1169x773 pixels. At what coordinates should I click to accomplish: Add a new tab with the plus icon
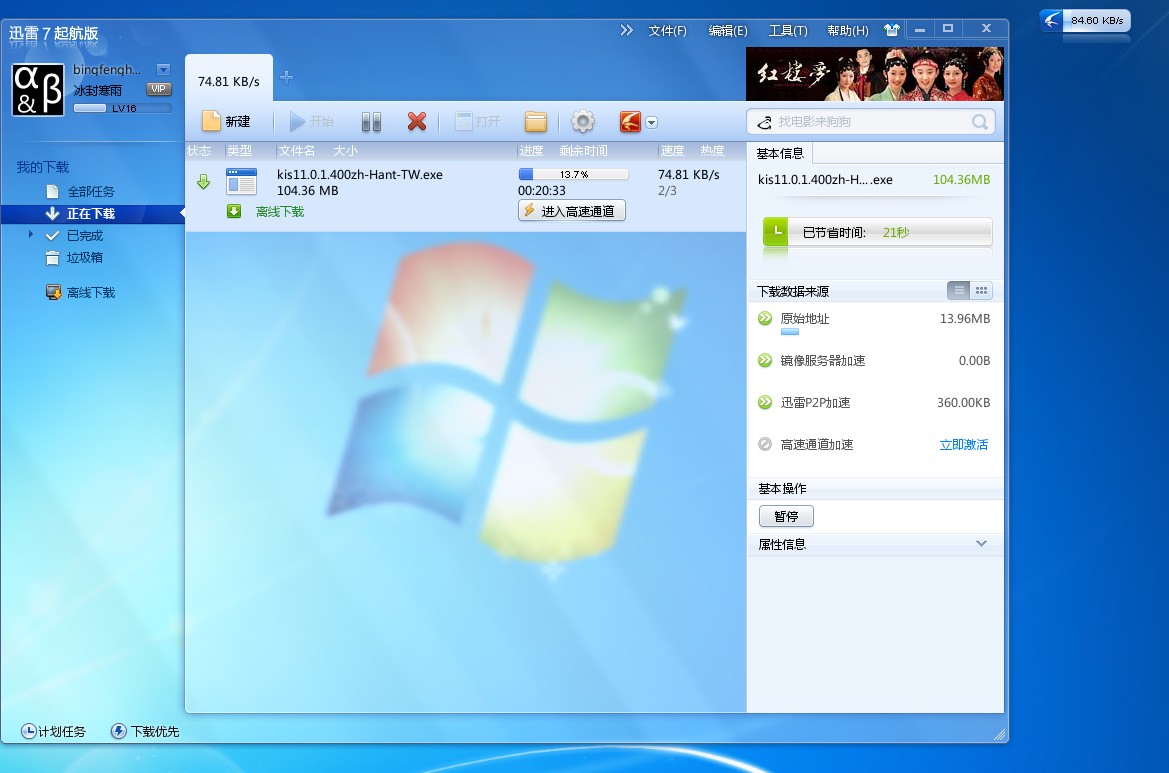coord(286,77)
